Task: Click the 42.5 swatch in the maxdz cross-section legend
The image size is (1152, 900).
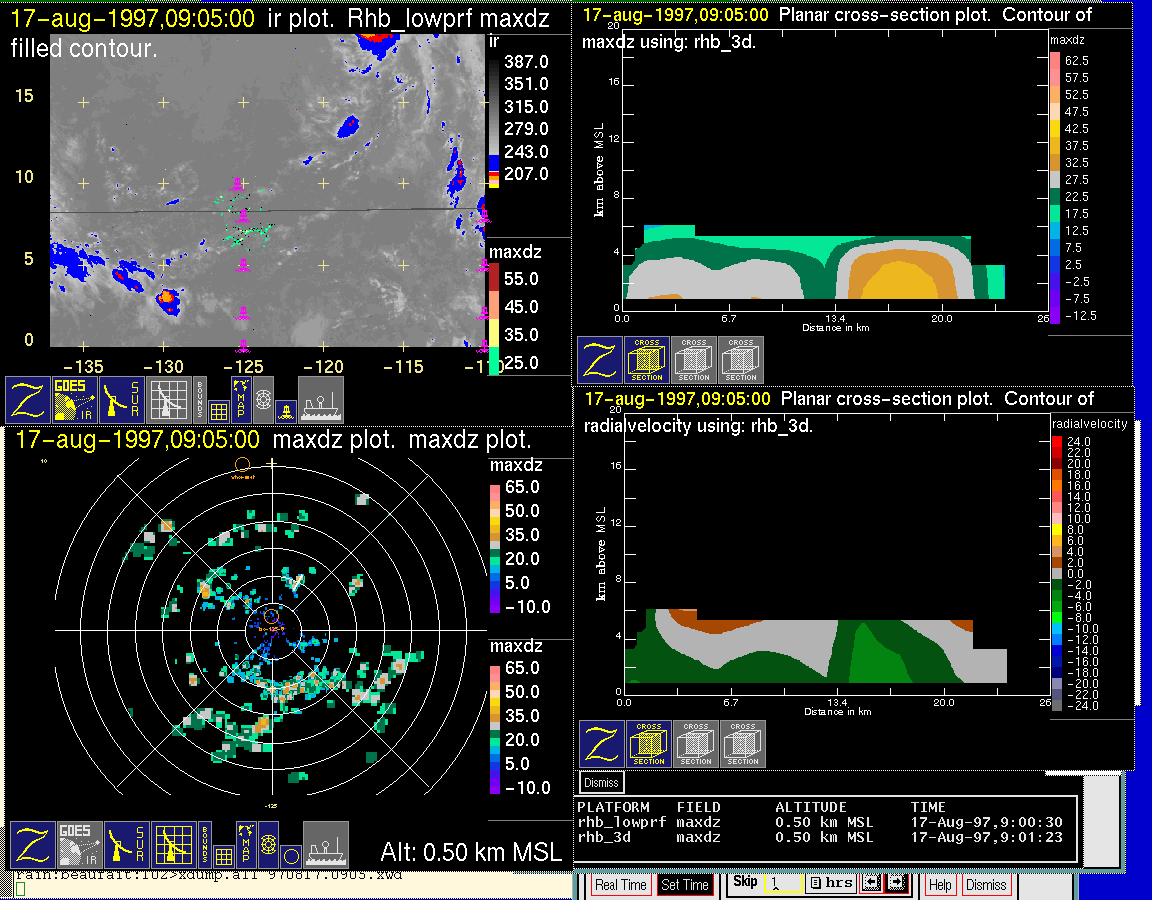Action: [x=1054, y=128]
